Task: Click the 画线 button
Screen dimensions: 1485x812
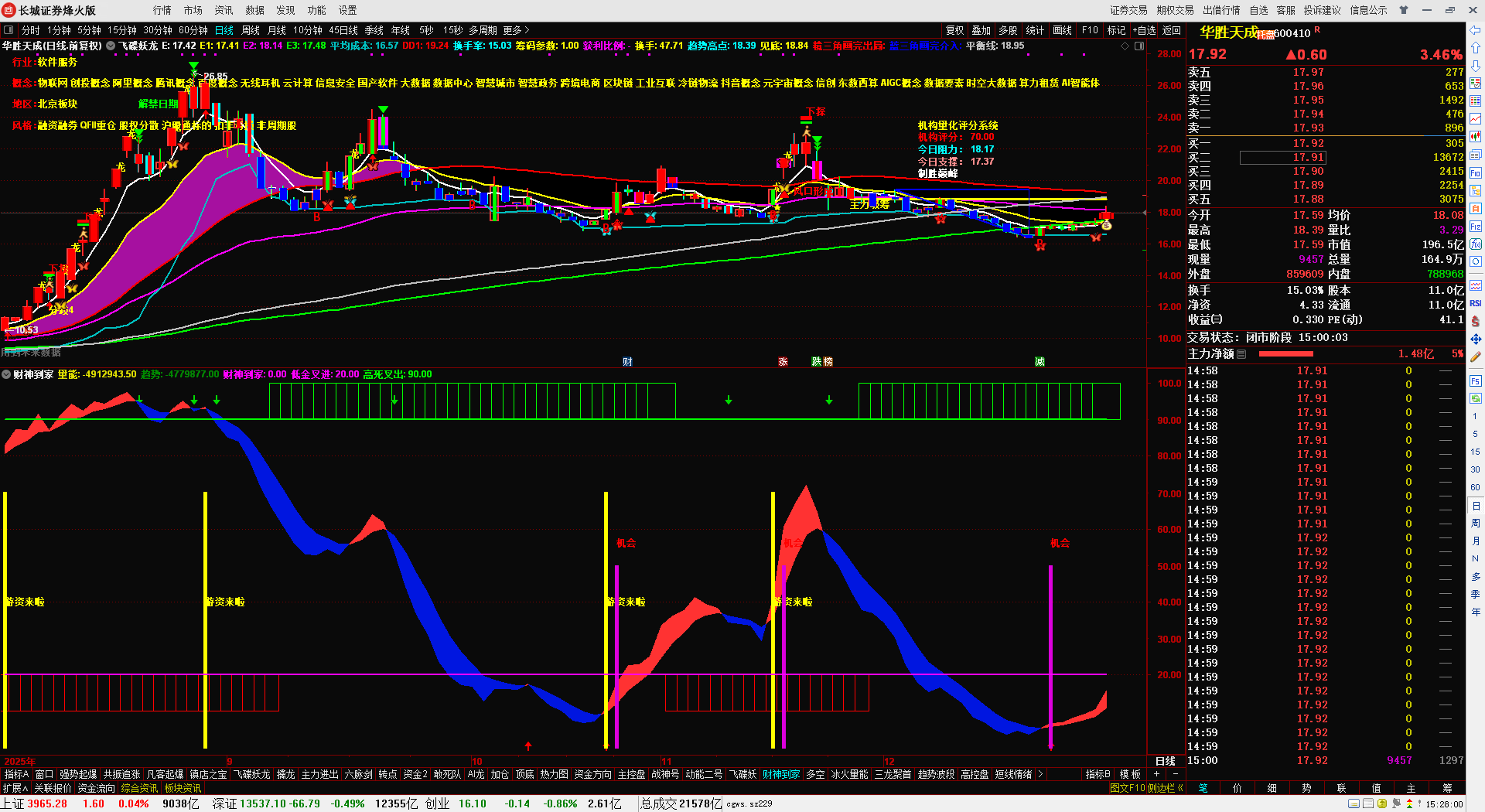Action: pos(1063,30)
